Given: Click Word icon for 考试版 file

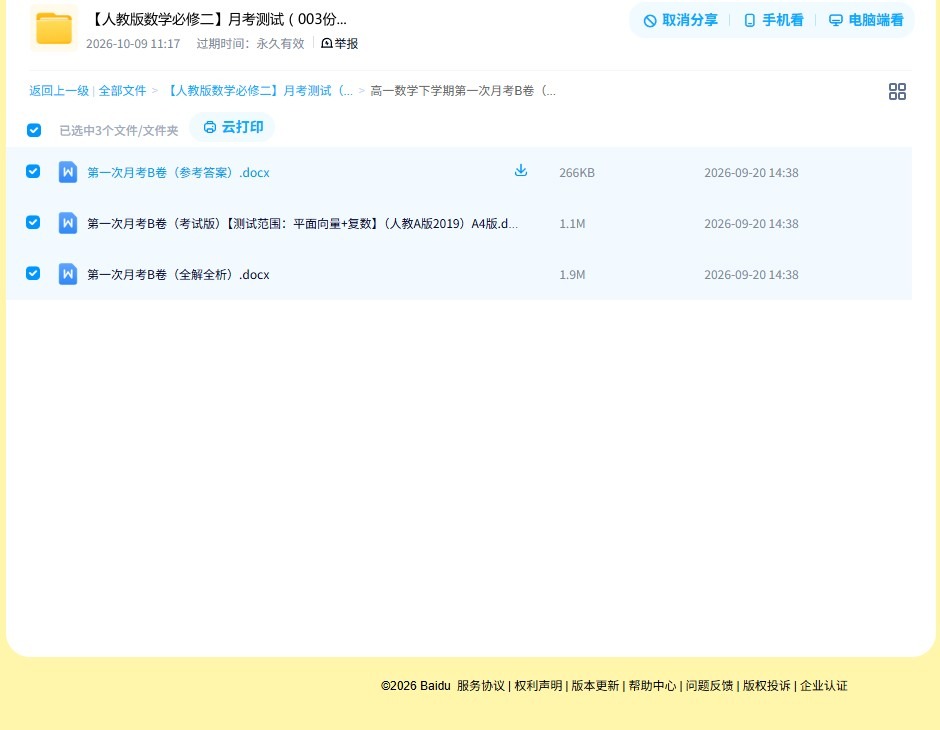Looking at the screenshot, I should click(x=68, y=223).
